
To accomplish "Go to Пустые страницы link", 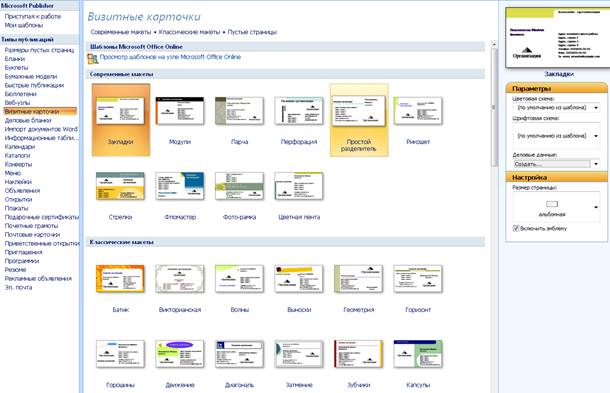I will pyautogui.click(x=252, y=32).
